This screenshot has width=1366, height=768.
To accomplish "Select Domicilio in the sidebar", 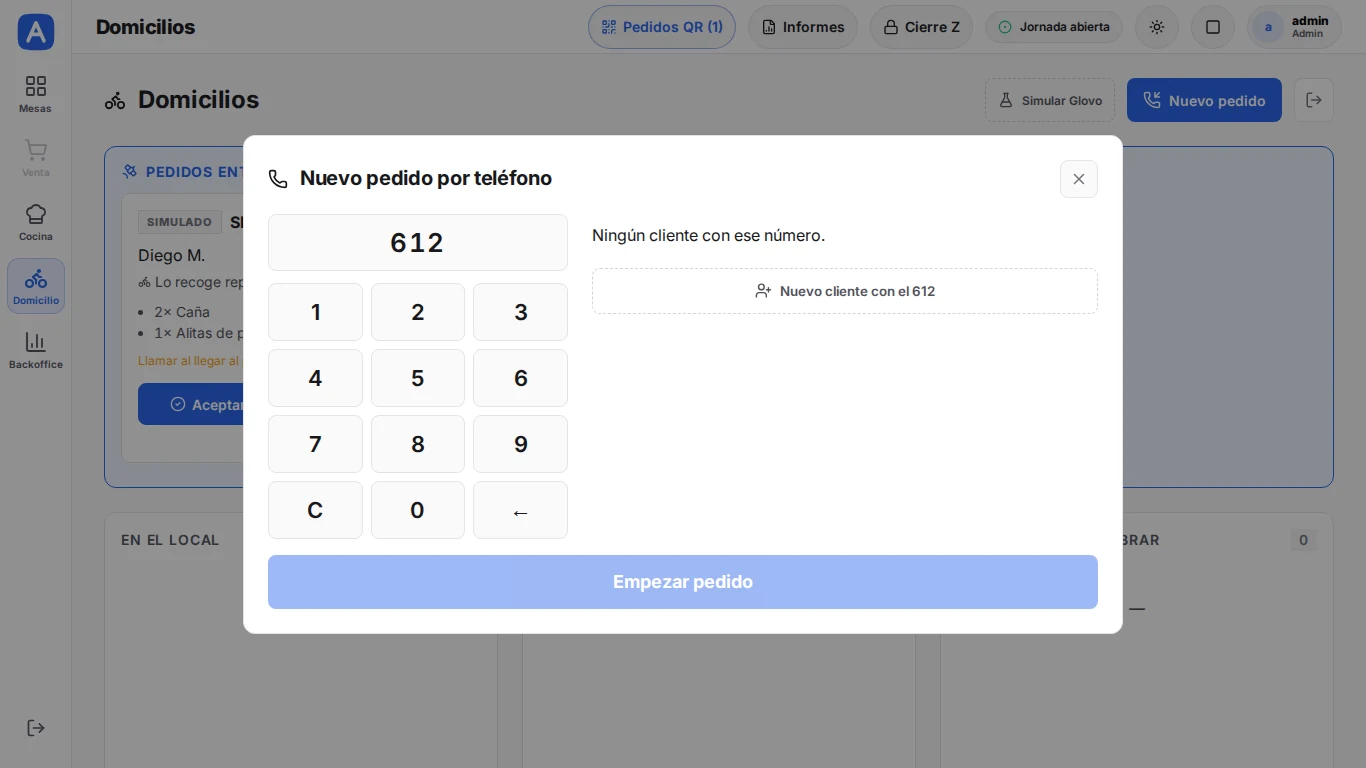I will [35, 286].
